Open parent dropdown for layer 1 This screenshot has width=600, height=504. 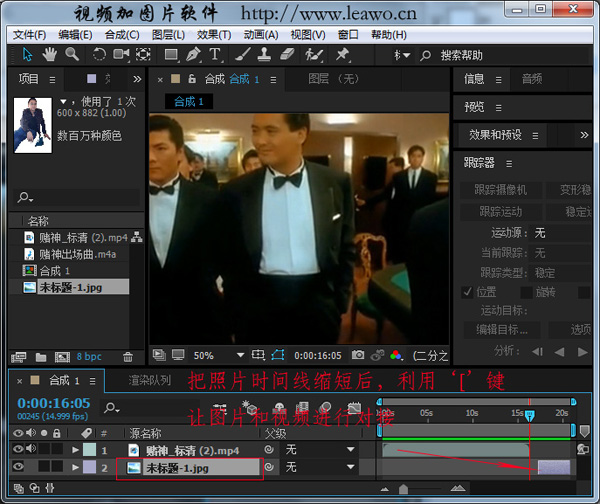pos(320,449)
